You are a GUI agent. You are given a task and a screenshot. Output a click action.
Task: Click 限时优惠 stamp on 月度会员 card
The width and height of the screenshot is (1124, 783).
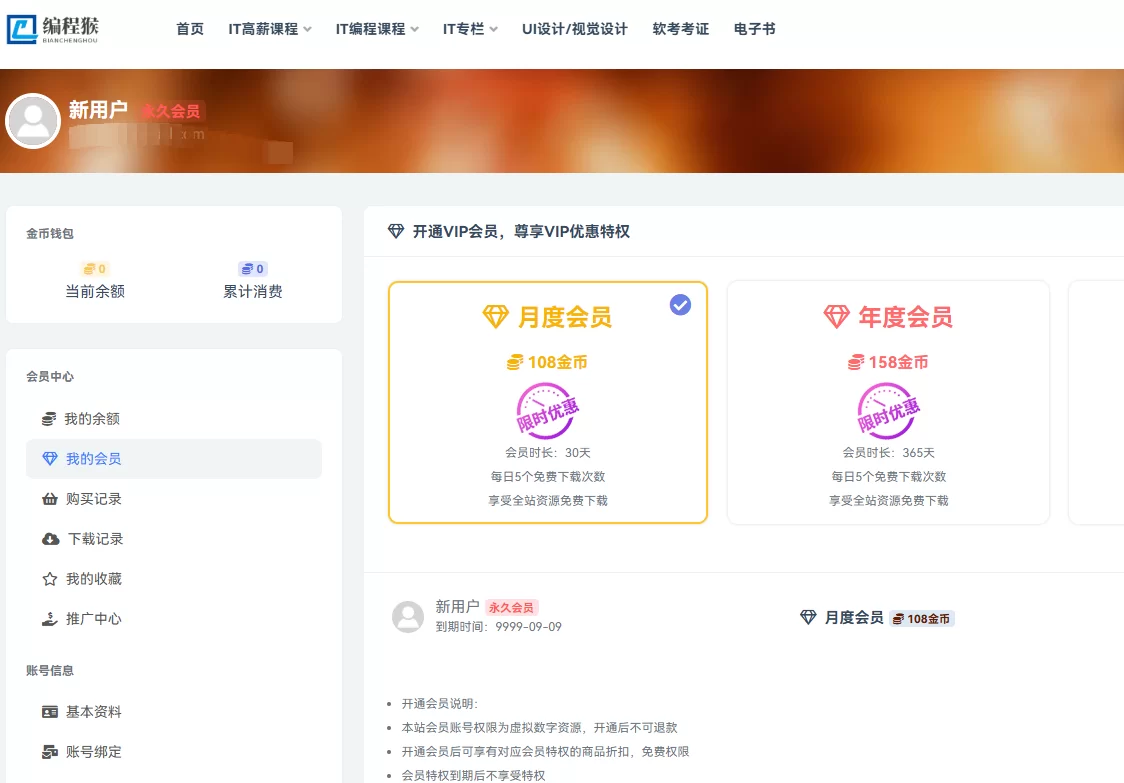[x=547, y=412]
